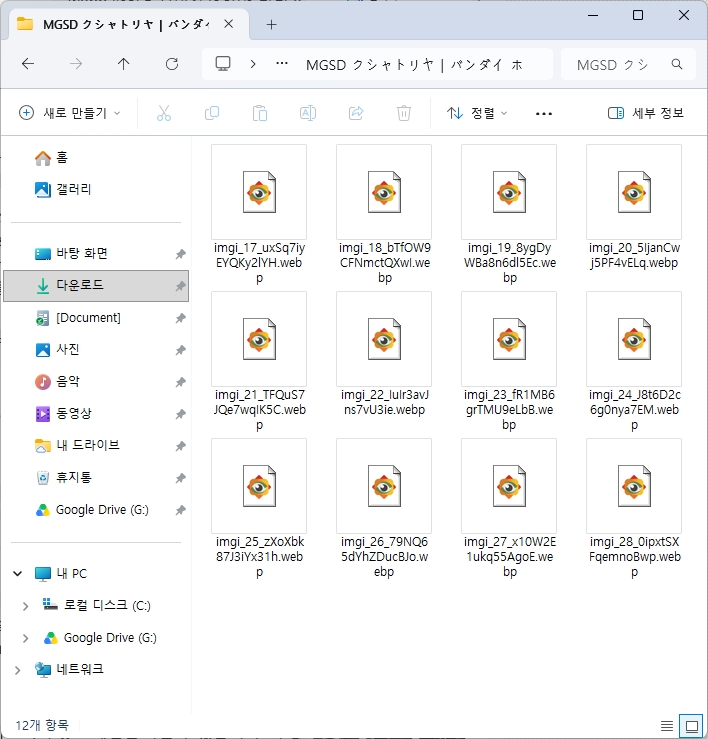
Task: Click the Rename icon in toolbar
Action: 308,113
